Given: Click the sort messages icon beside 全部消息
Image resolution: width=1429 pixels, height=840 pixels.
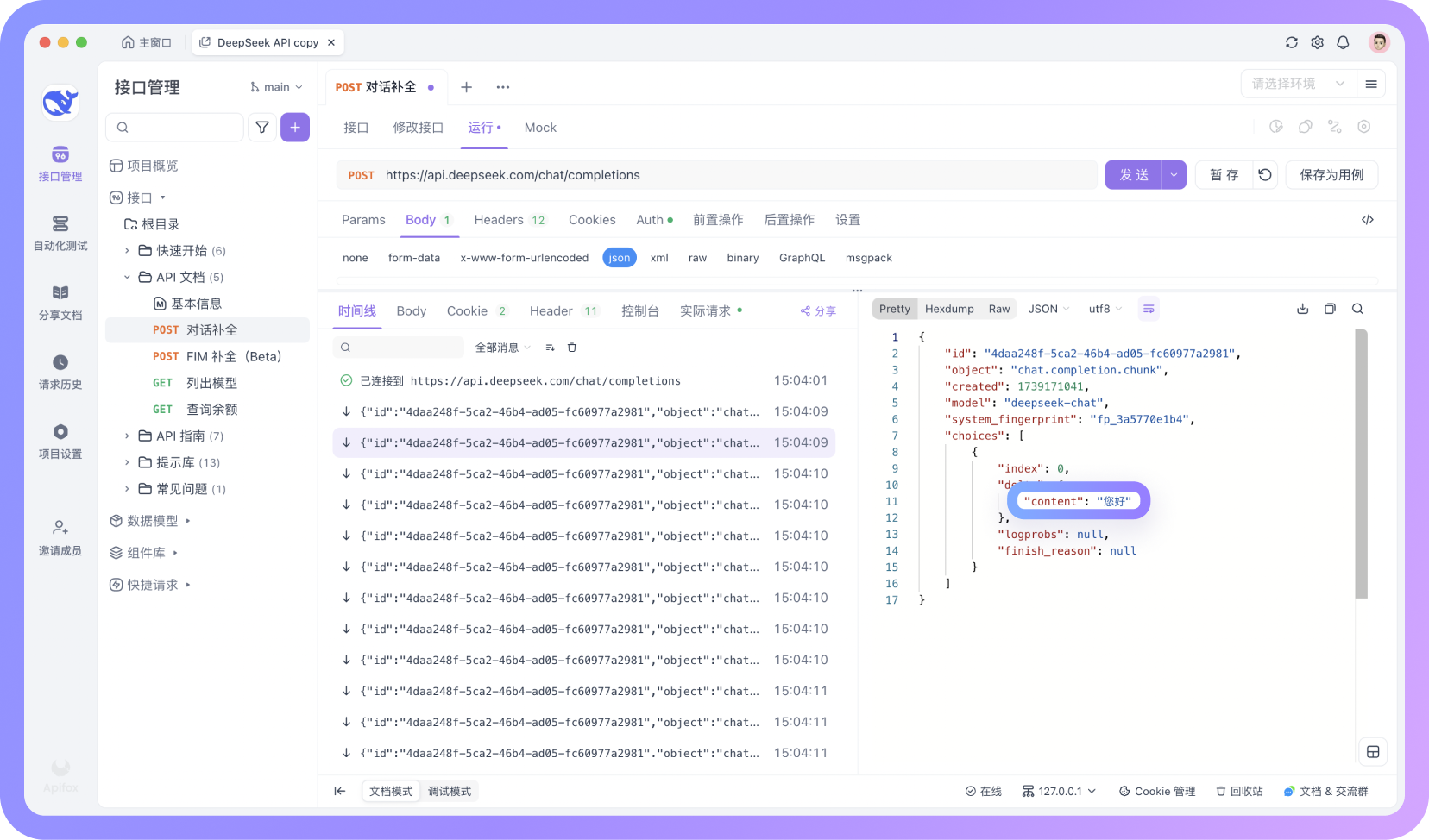Looking at the screenshot, I should pyautogui.click(x=550, y=348).
